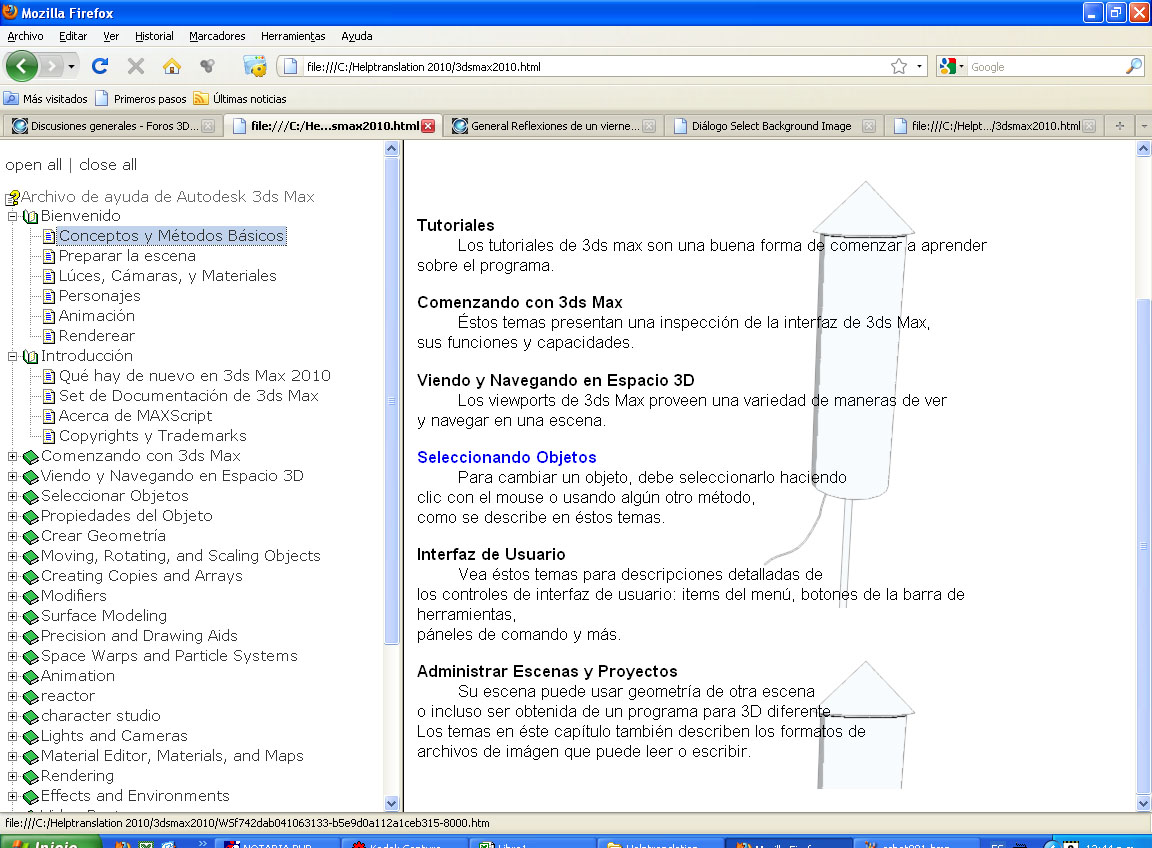Click the search magnifier icon
Image resolution: width=1152 pixels, height=848 pixels.
click(x=1134, y=67)
